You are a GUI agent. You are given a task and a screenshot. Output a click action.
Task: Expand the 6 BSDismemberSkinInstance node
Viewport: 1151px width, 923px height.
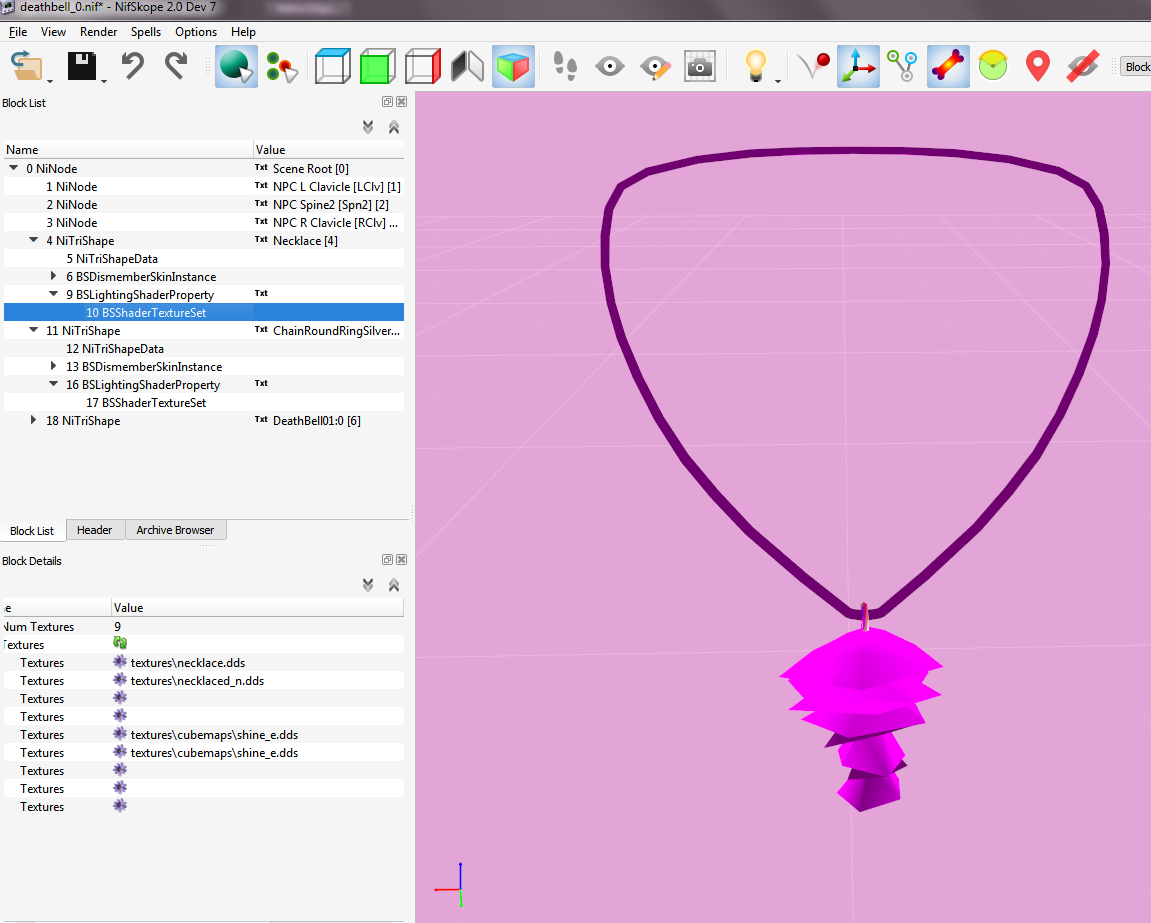pyautogui.click(x=53, y=276)
